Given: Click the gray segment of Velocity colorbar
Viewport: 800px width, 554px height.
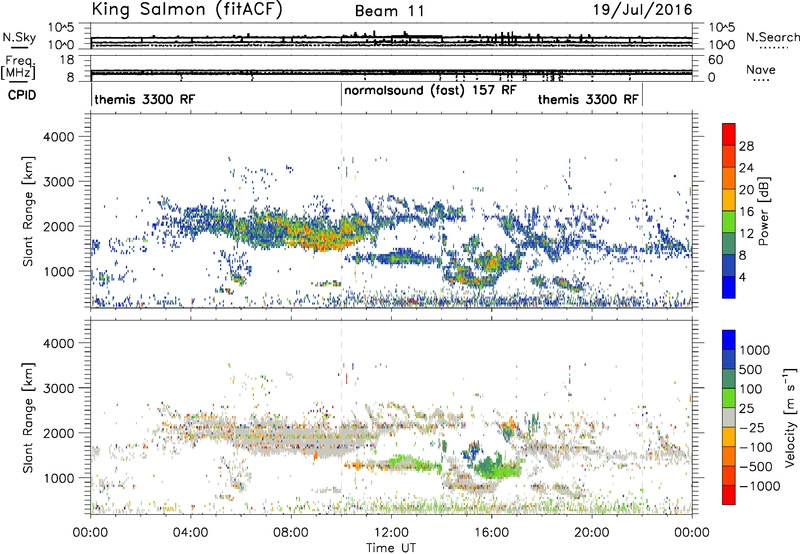Looking at the screenshot, I should (729, 417).
